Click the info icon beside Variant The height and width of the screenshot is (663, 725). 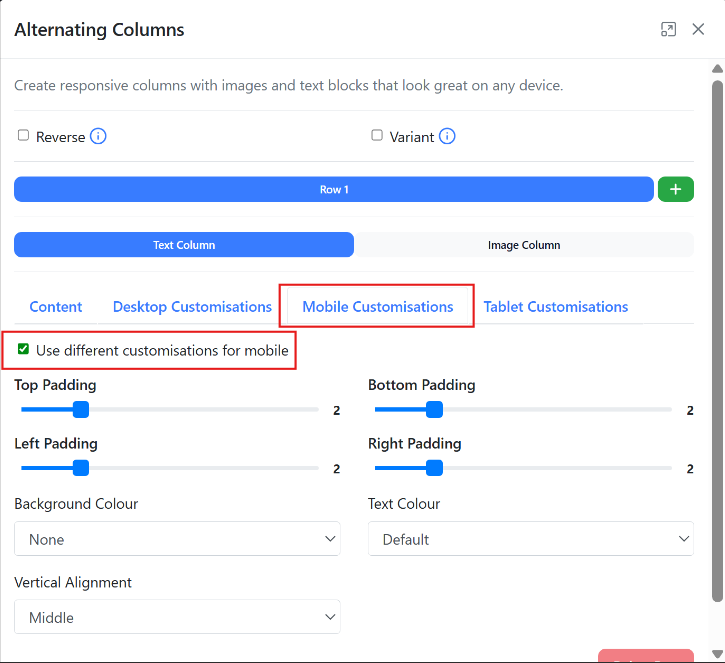[x=447, y=136]
